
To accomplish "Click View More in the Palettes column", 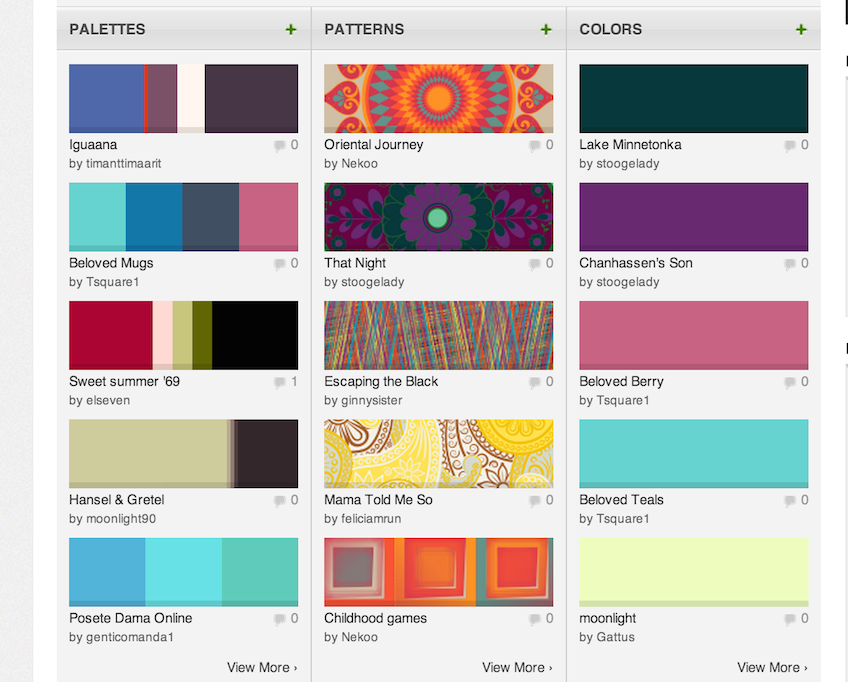I will click(263, 667).
